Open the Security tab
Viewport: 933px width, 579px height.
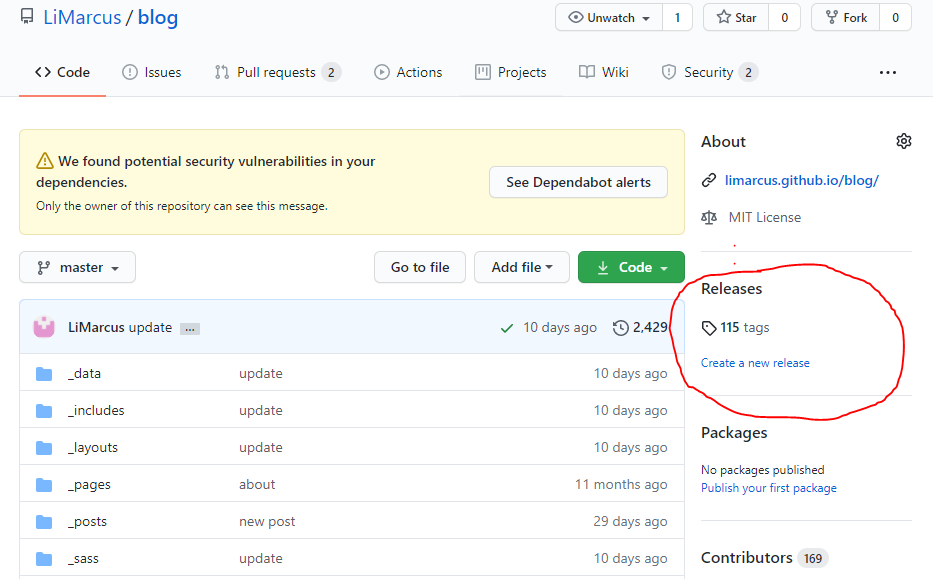click(x=709, y=73)
